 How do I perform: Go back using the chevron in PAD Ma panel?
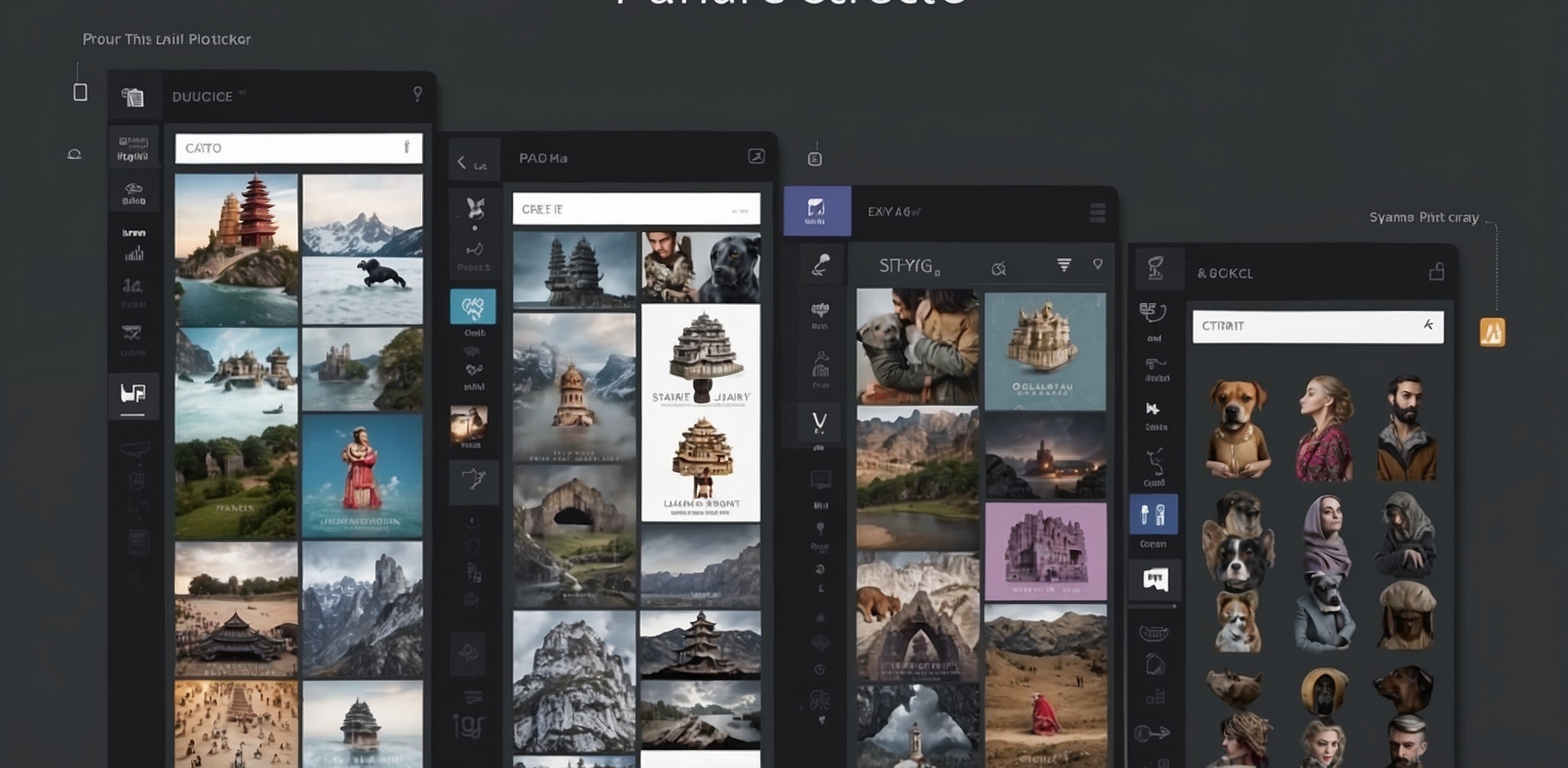(462, 162)
